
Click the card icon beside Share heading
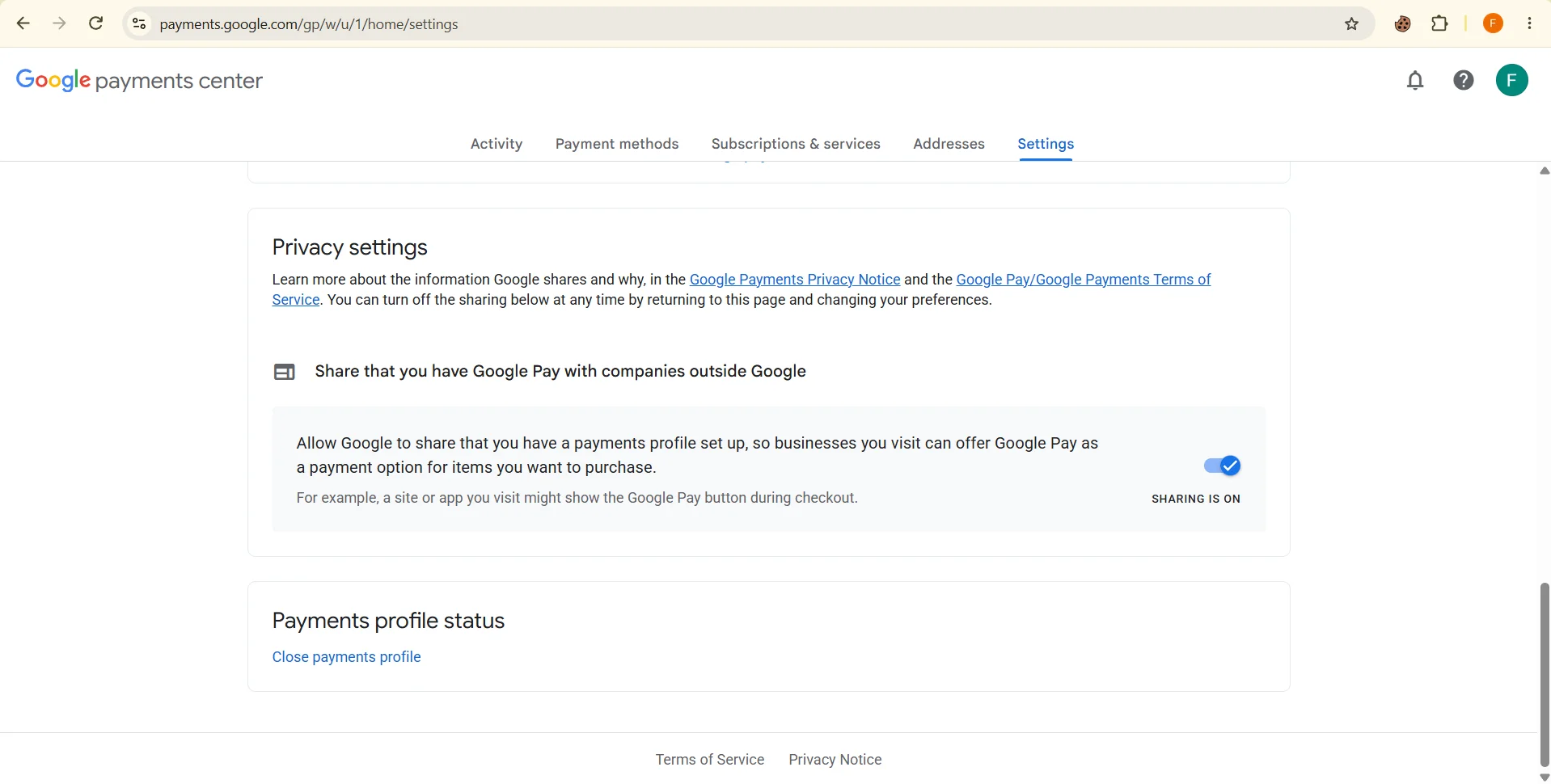tap(285, 372)
